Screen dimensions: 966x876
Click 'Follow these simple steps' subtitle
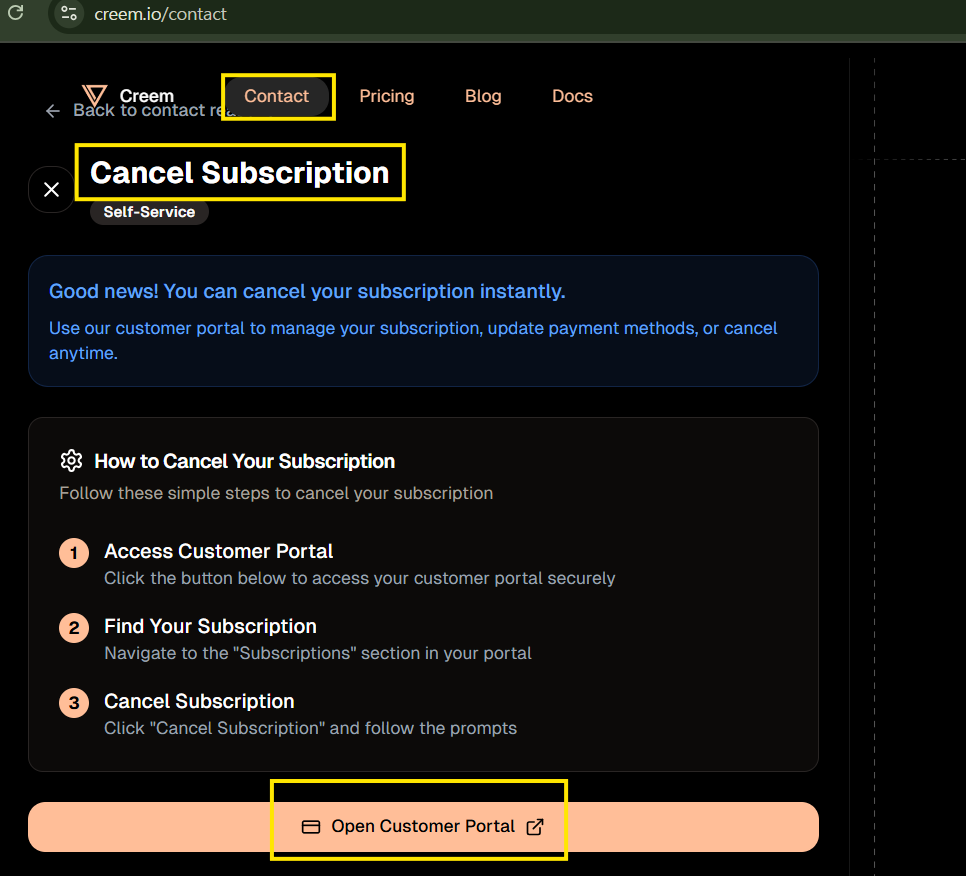(x=276, y=493)
